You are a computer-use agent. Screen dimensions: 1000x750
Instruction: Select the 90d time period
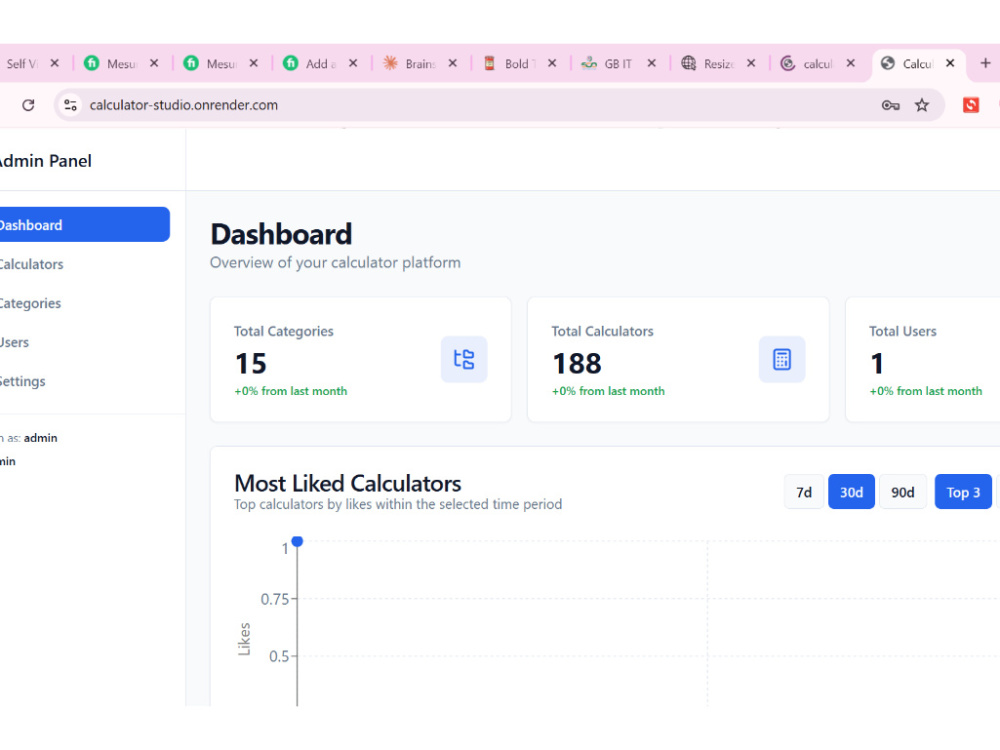(x=902, y=492)
